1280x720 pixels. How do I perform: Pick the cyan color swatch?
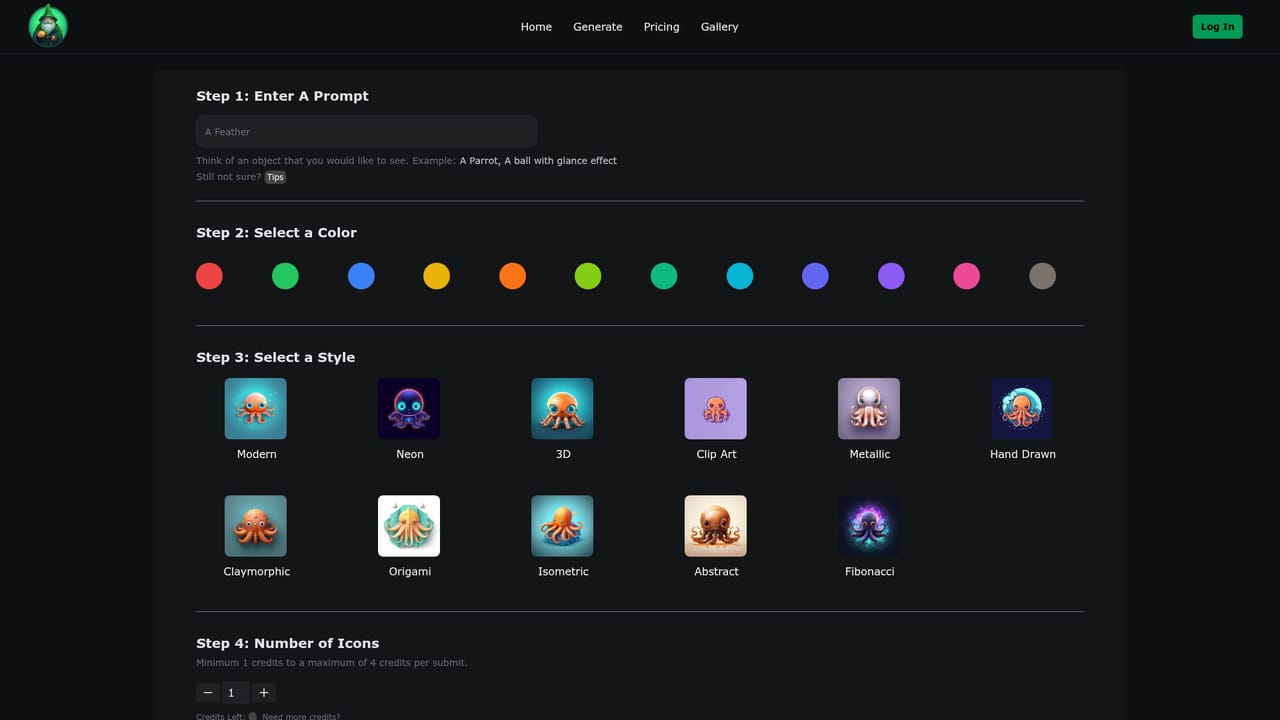(x=740, y=276)
